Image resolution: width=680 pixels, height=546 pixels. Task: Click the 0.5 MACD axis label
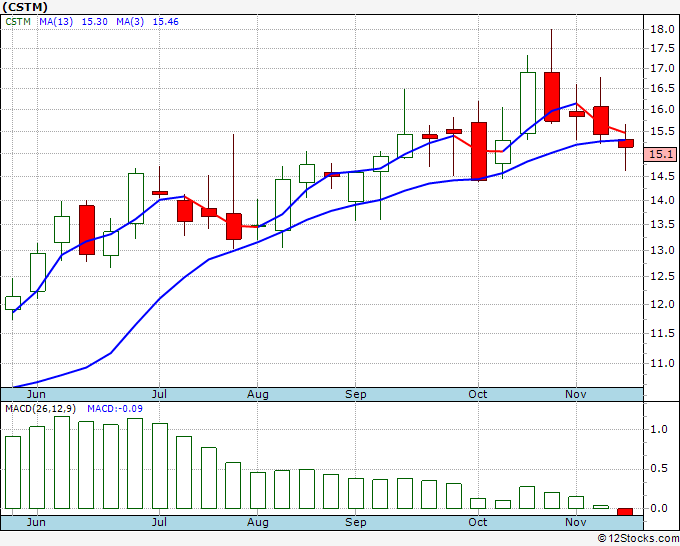pos(659,469)
